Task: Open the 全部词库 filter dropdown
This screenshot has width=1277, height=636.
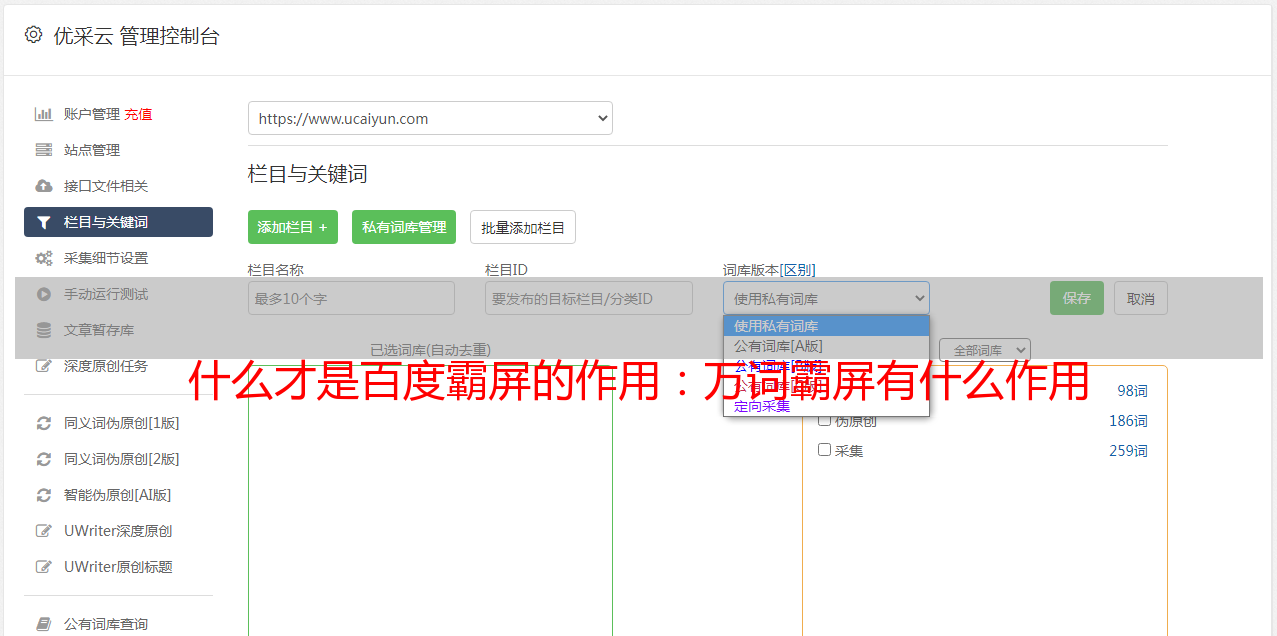Action: tap(985, 350)
